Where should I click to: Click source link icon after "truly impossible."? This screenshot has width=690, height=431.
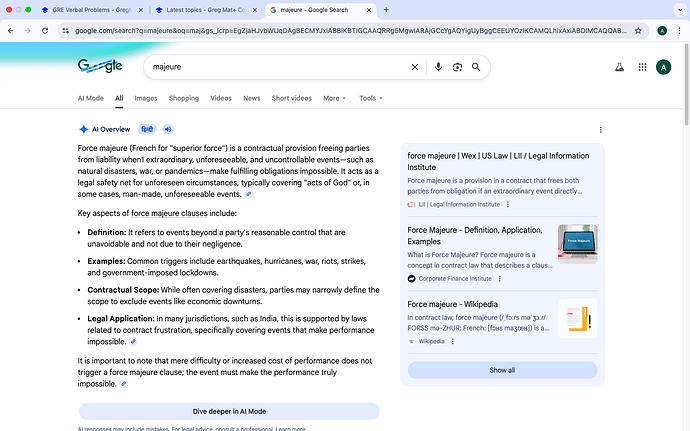coord(124,384)
